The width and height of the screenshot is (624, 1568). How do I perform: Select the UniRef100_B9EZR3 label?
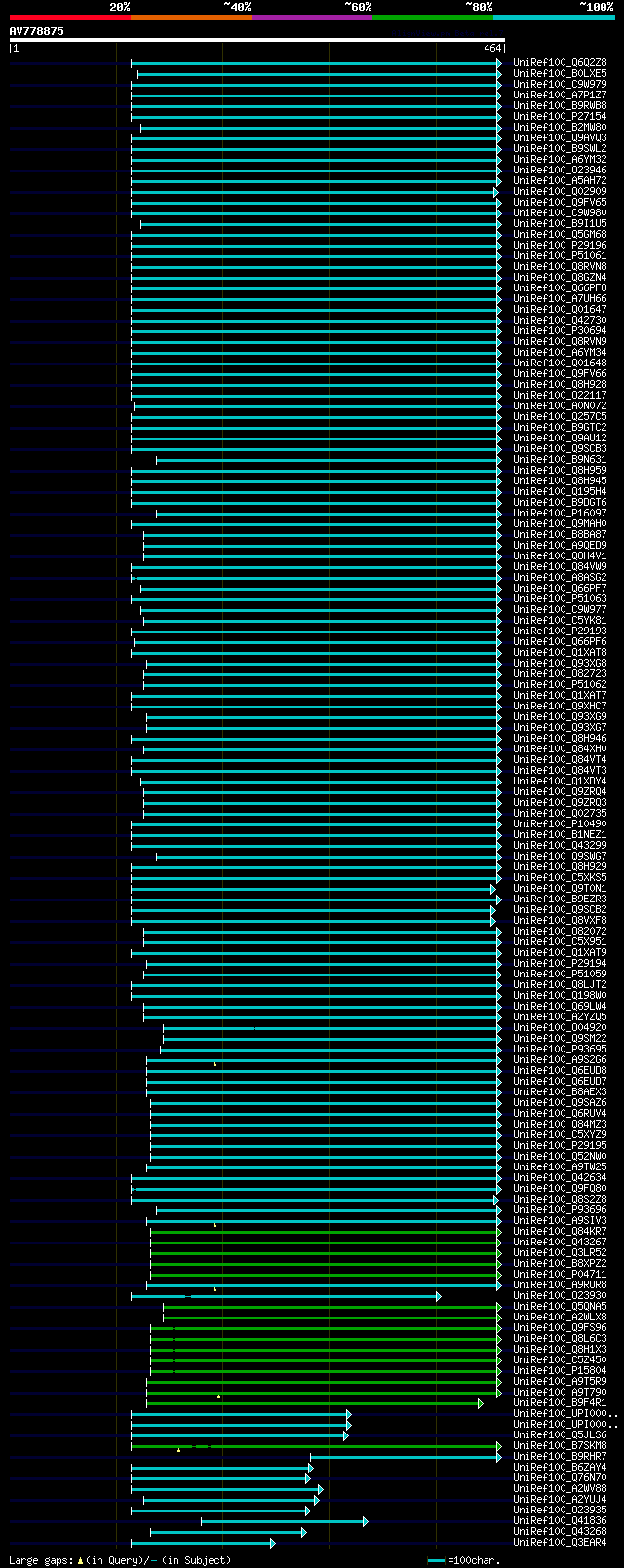point(560,899)
